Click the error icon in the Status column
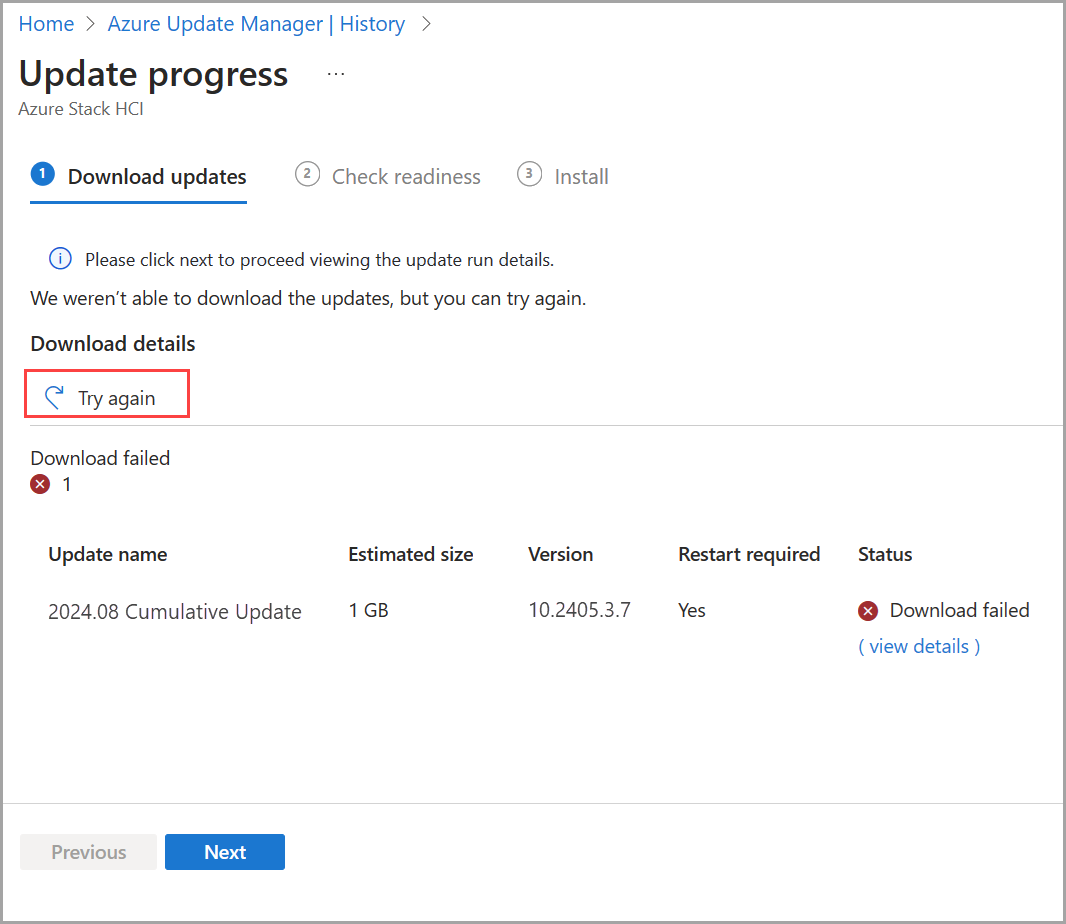This screenshot has height=924, width=1066. 868,611
